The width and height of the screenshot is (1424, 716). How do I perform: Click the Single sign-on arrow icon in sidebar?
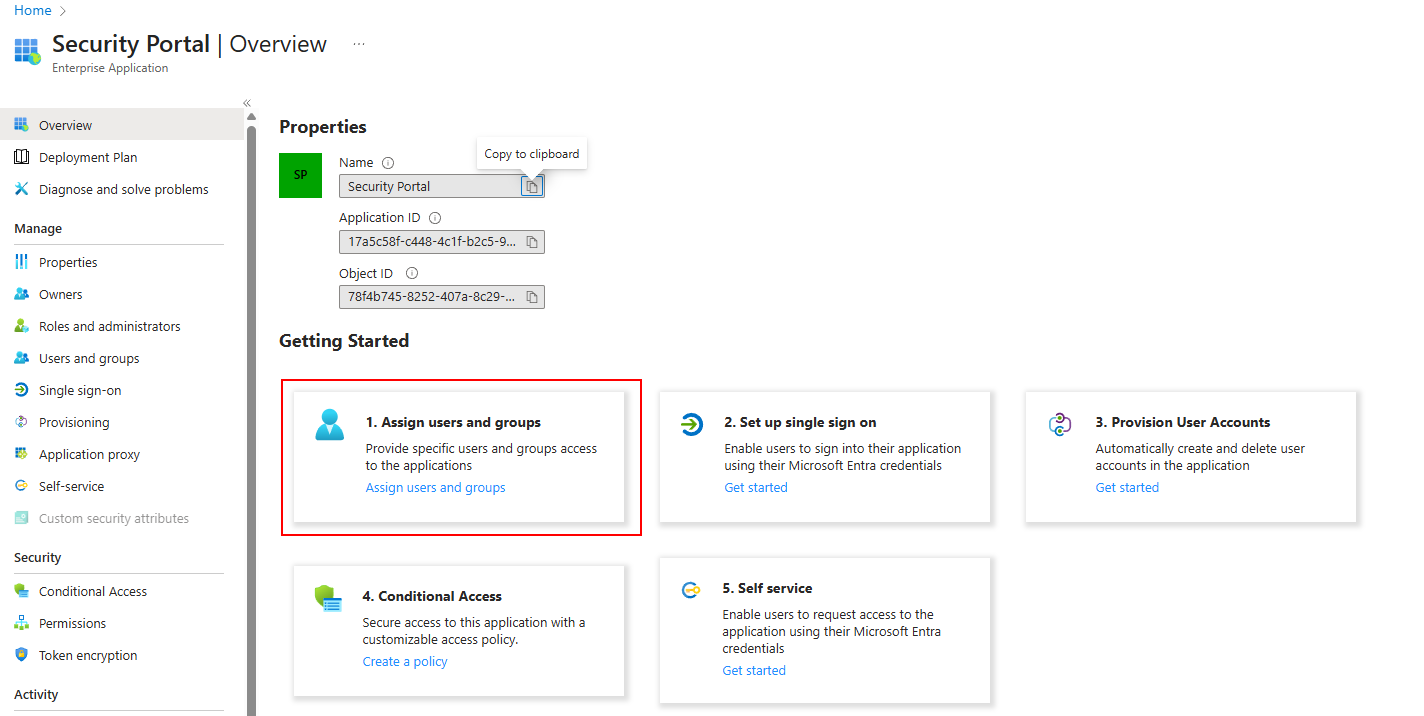pos(21,390)
